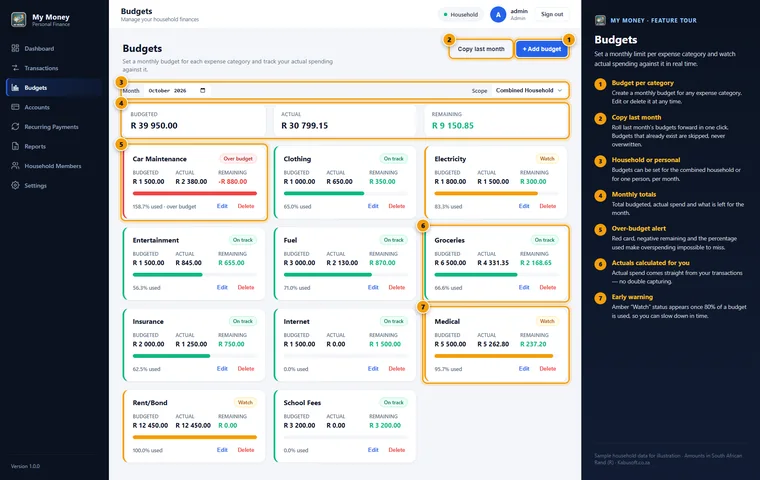Edit the Fuel budget
The height and width of the screenshot is (480, 760).
coord(373,288)
